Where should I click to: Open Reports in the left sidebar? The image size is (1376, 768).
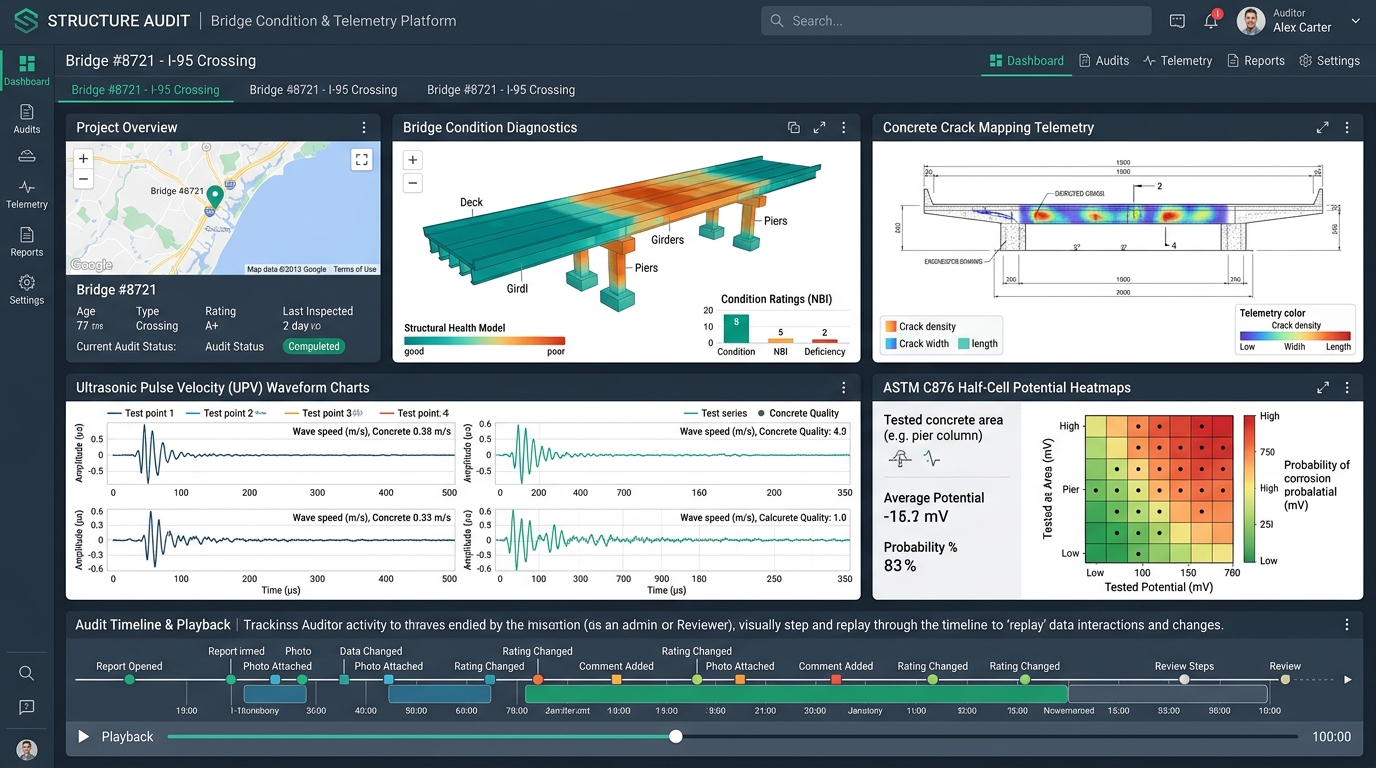click(27, 242)
